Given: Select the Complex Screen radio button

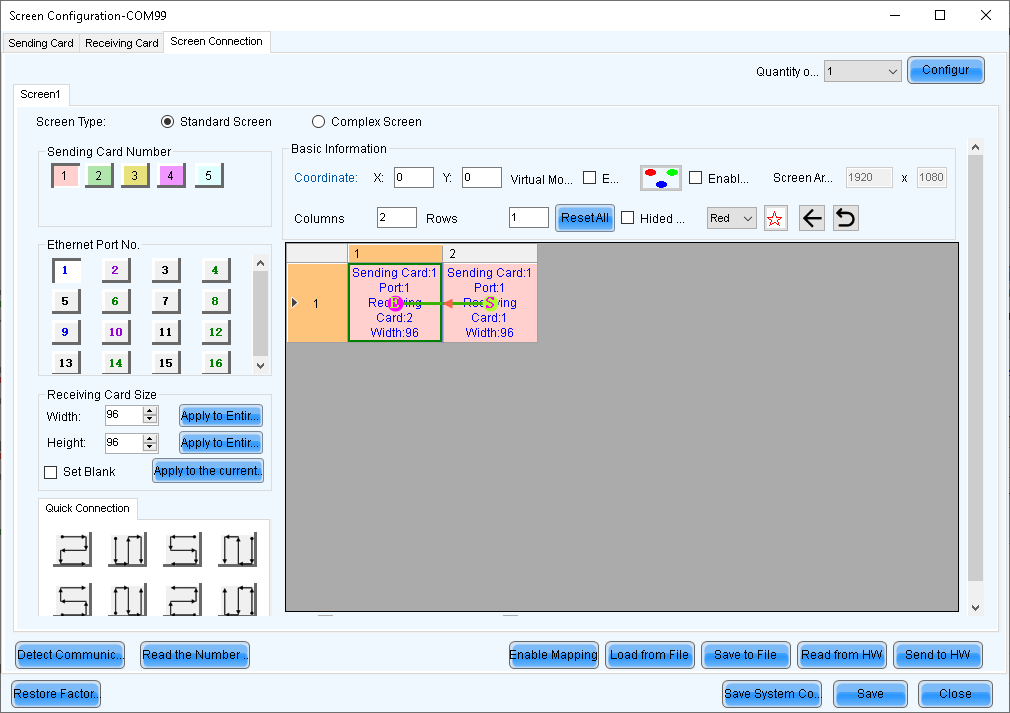Looking at the screenshot, I should tap(318, 121).
